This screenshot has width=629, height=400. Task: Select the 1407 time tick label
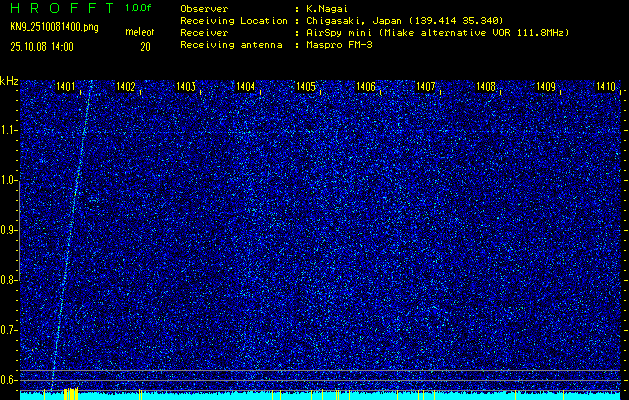426,87
